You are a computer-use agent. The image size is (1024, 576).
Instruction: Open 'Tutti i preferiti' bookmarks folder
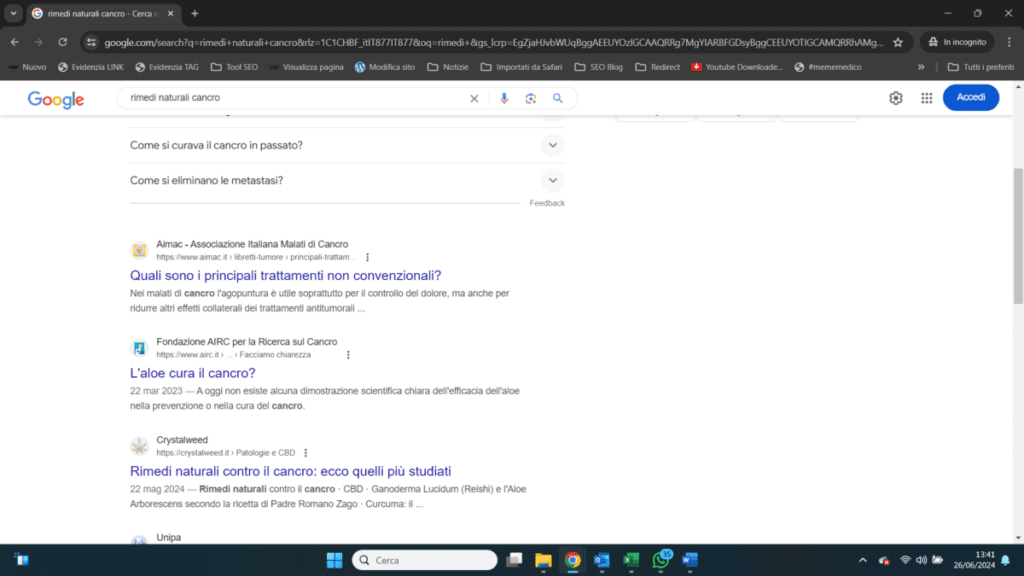(981, 67)
